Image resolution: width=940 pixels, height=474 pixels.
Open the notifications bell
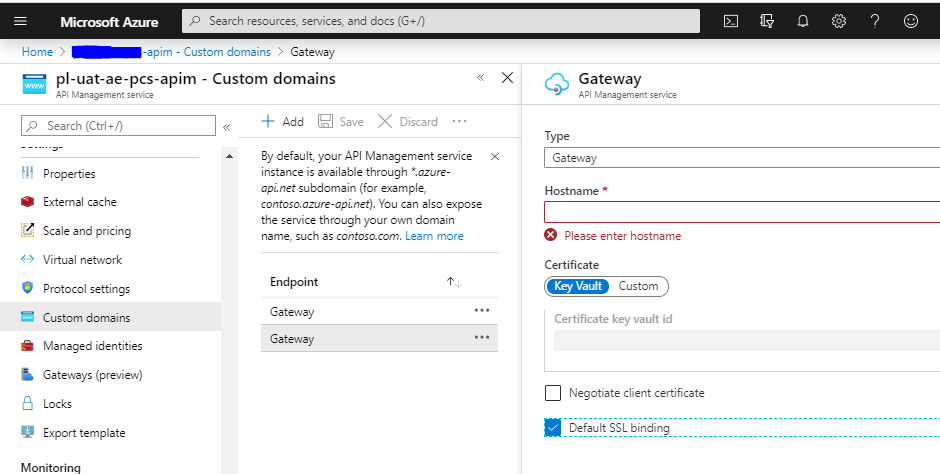click(803, 21)
